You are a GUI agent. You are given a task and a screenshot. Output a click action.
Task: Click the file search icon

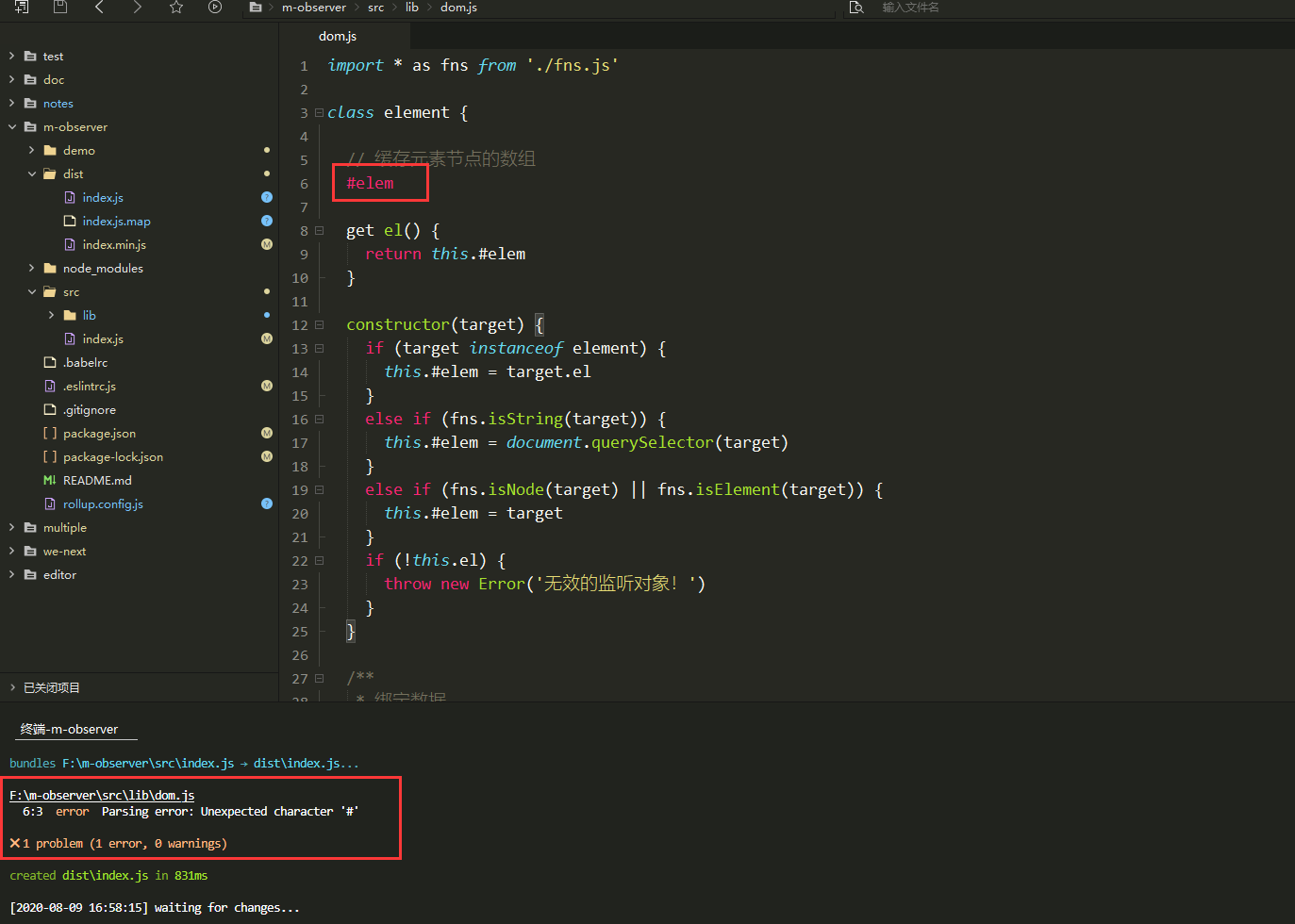[x=856, y=7]
